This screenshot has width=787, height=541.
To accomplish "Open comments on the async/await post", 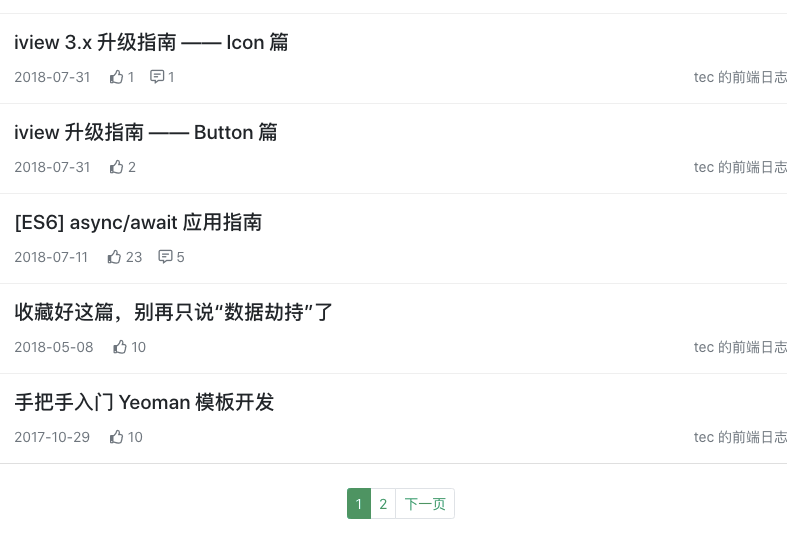I will pyautogui.click(x=166, y=257).
